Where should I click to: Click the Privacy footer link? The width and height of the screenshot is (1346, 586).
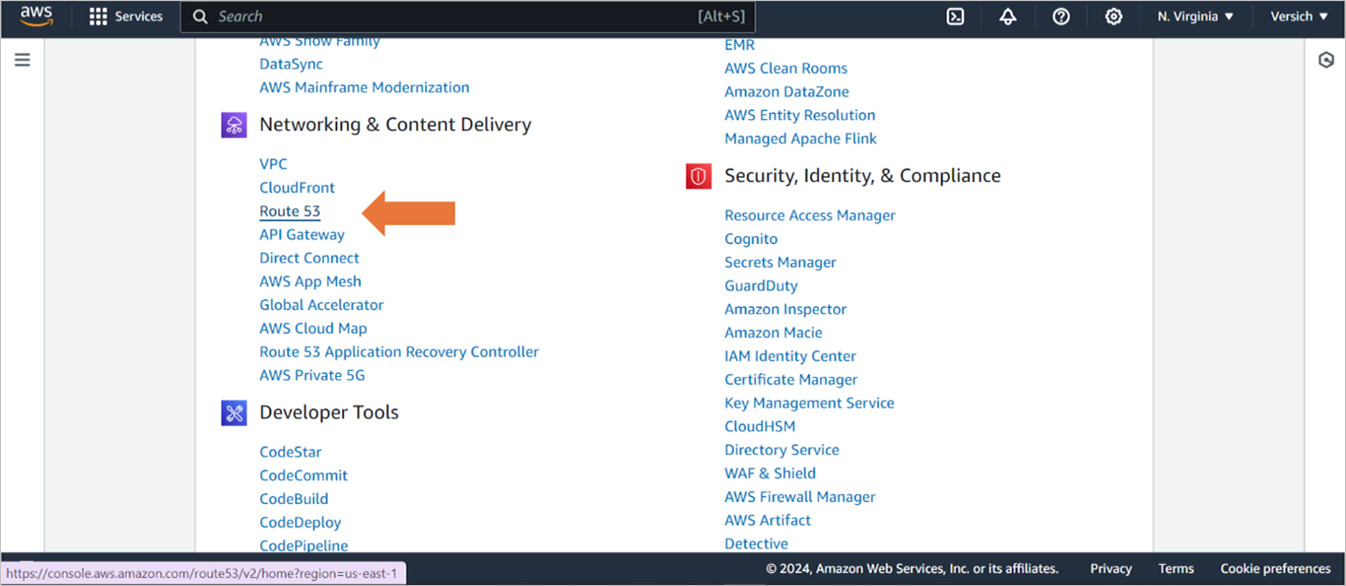pyautogui.click(x=1111, y=569)
